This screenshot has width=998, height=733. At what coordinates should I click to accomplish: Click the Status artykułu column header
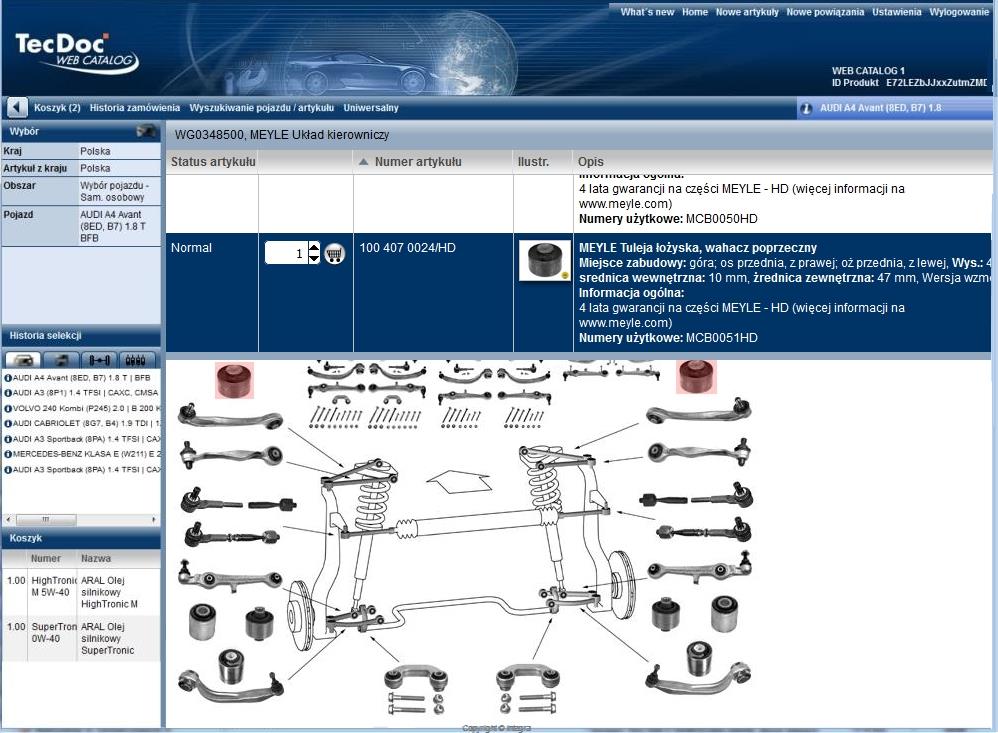[213, 162]
